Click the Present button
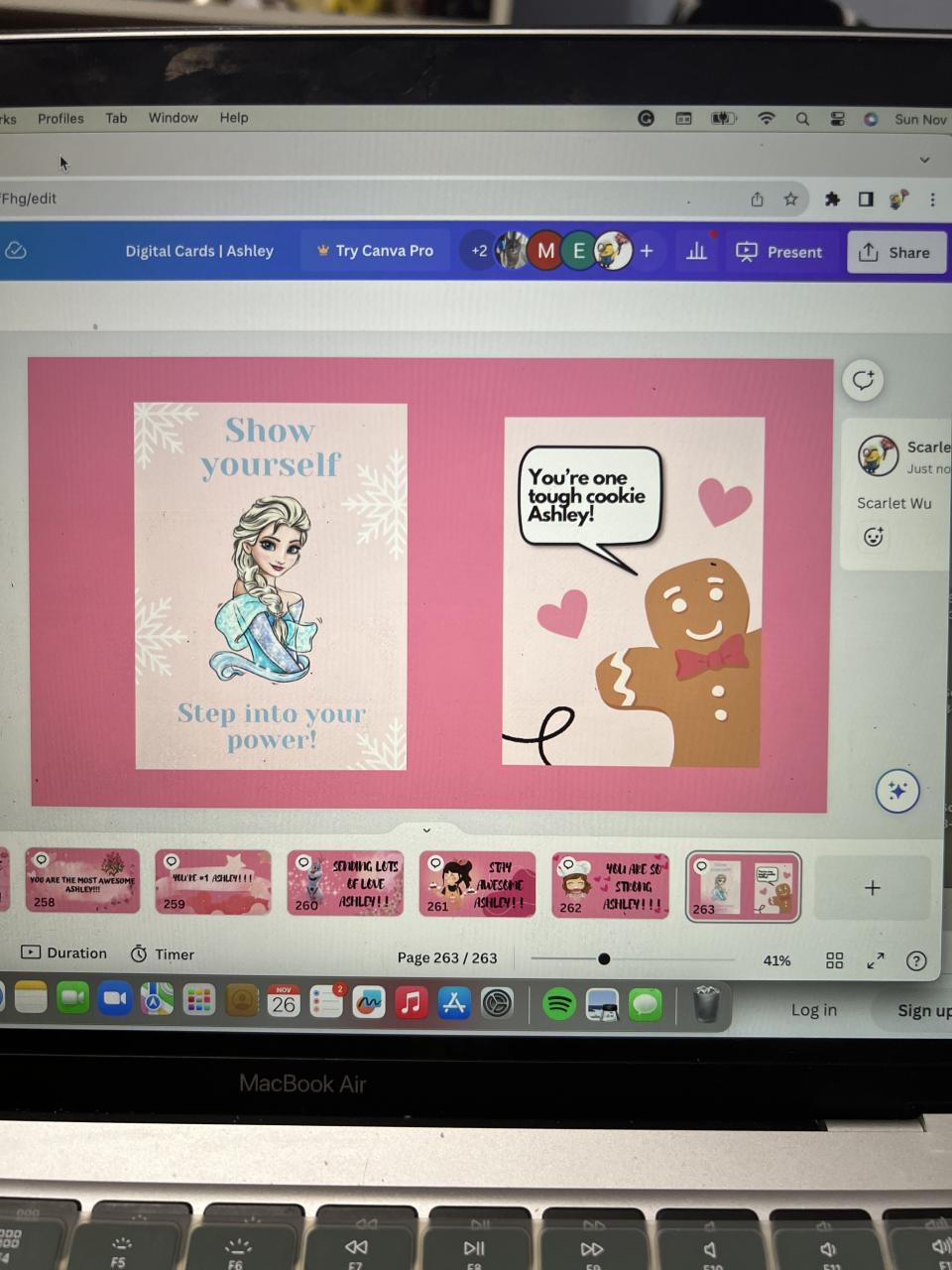The height and width of the screenshot is (1270, 952). [x=779, y=252]
